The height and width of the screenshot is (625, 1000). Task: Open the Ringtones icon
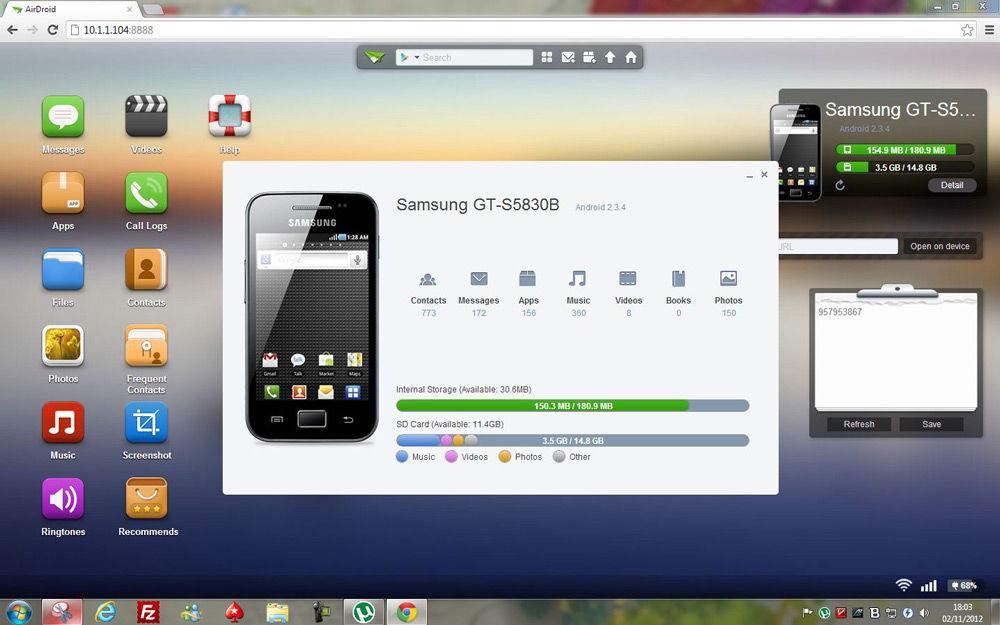(63, 499)
